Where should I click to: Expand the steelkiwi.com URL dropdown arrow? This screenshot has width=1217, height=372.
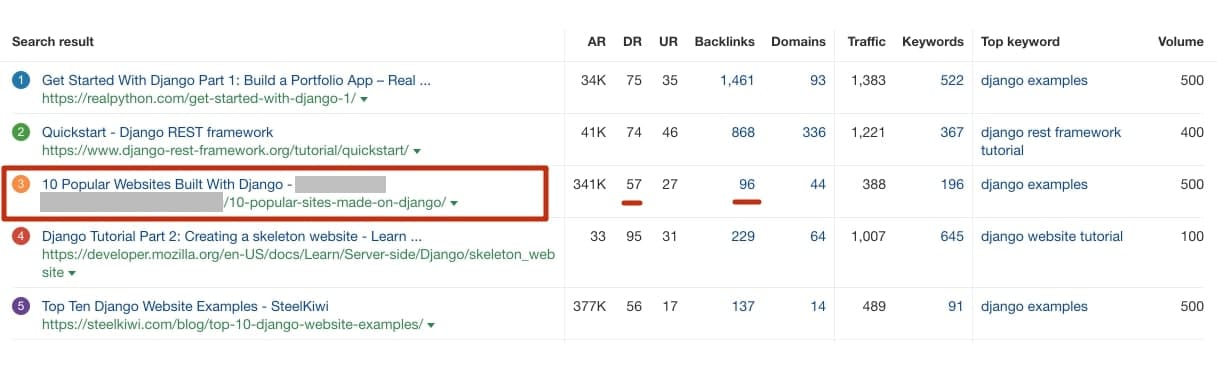pos(431,325)
